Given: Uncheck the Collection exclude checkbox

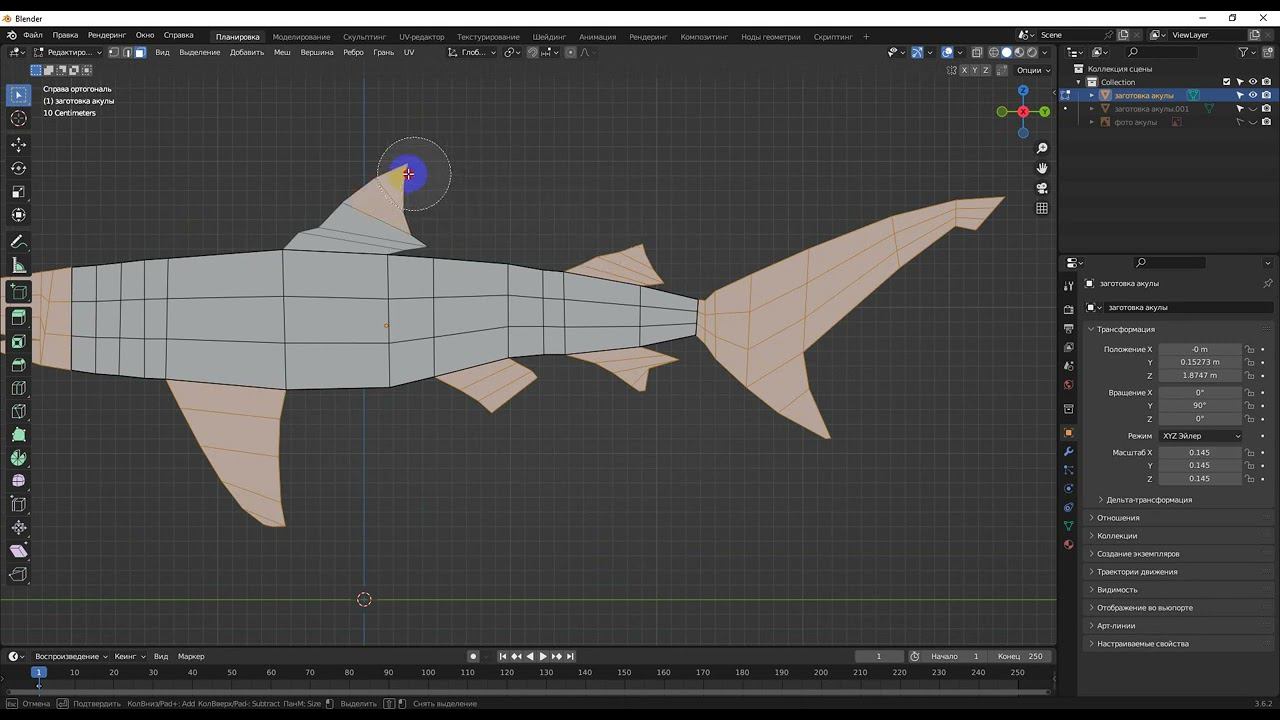Looking at the screenshot, I should 1226,82.
